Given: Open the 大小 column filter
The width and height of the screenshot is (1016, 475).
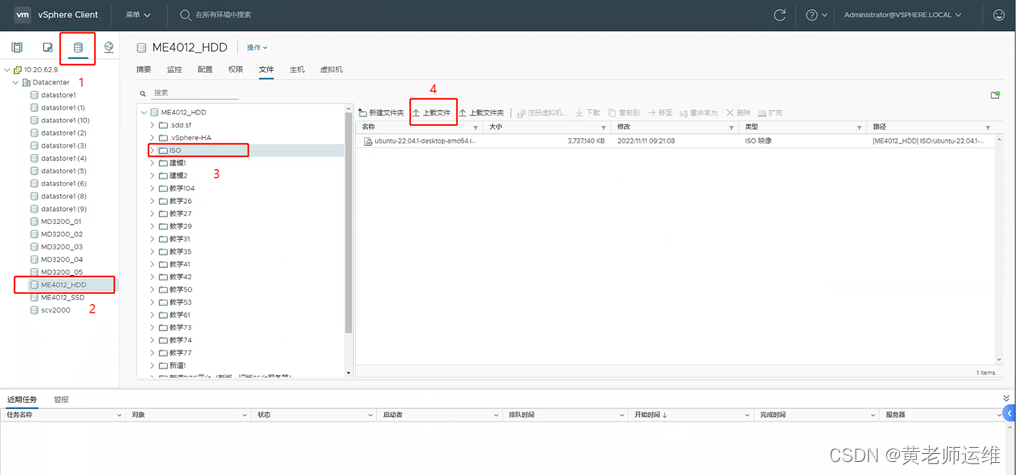Looking at the screenshot, I should point(604,128).
